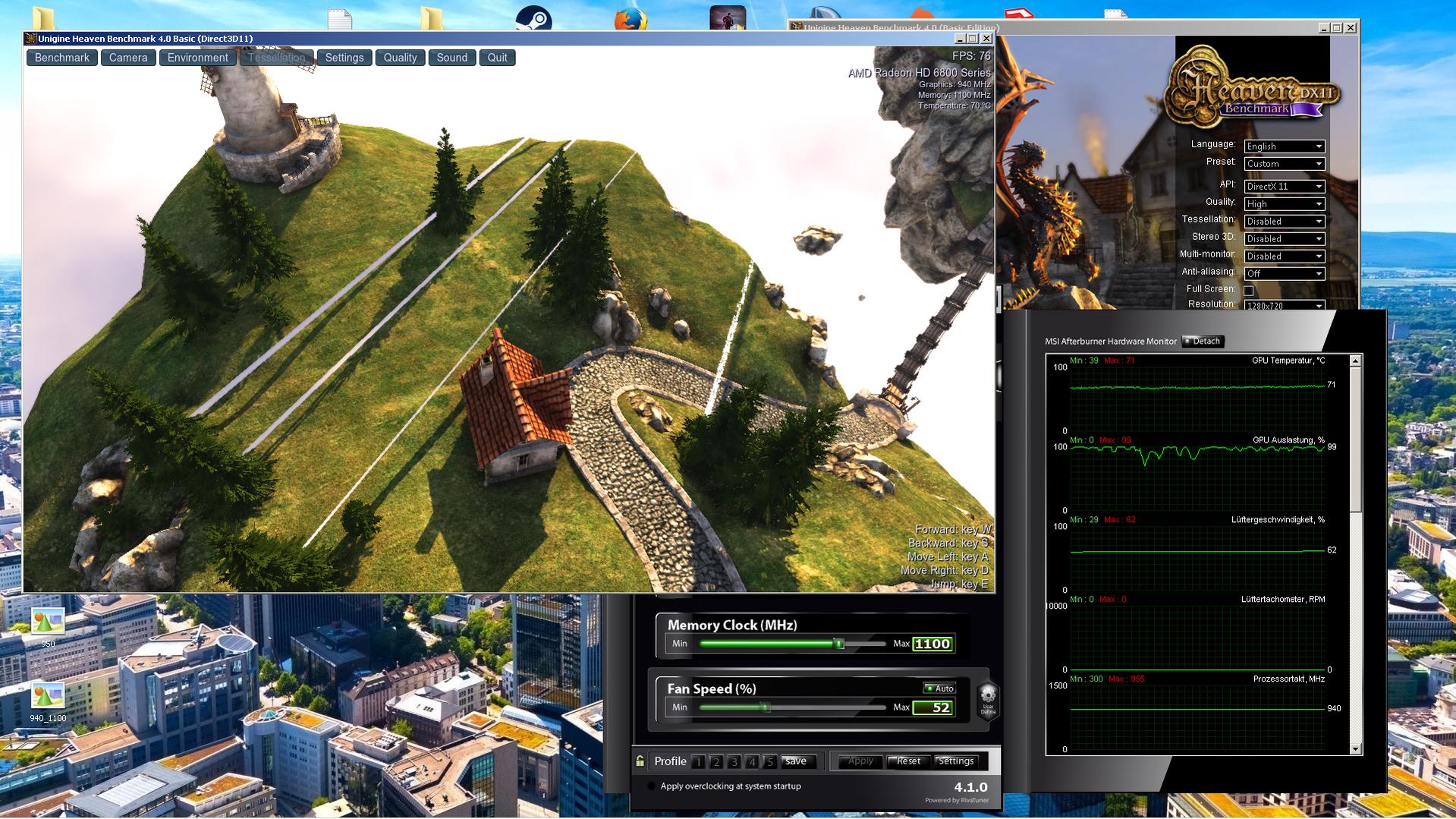This screenshot has width=1456, height=819.
Task: Click the Reset button in Afterburner
Action: [908, 761]
